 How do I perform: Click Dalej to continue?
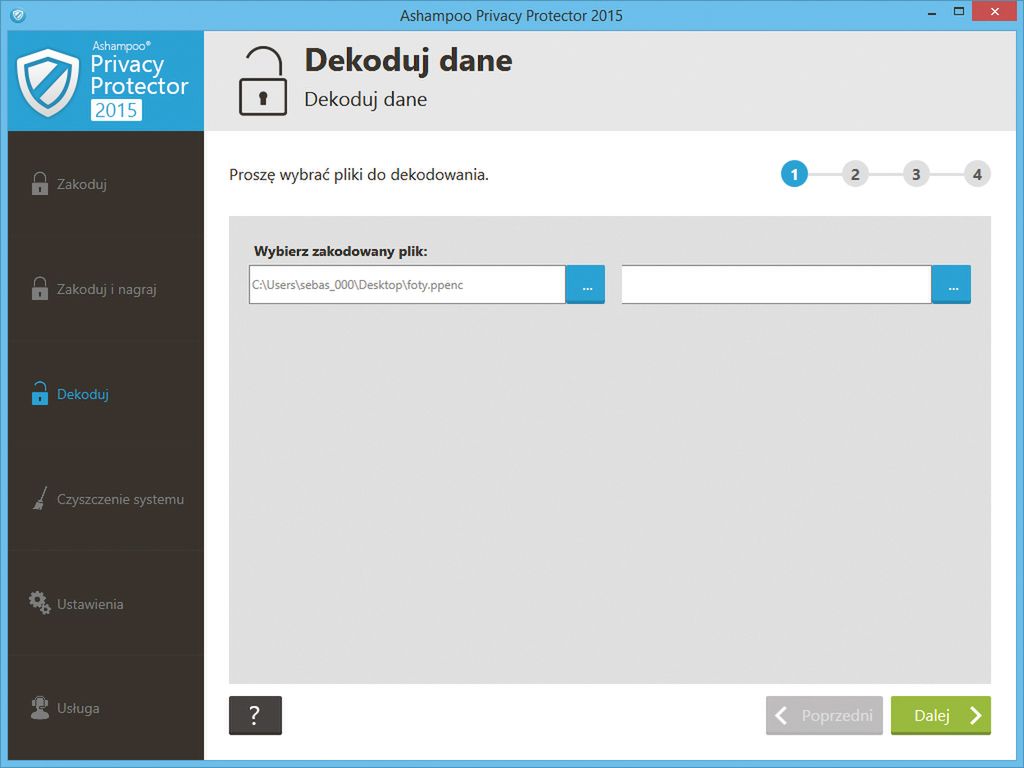pos(941,715)
